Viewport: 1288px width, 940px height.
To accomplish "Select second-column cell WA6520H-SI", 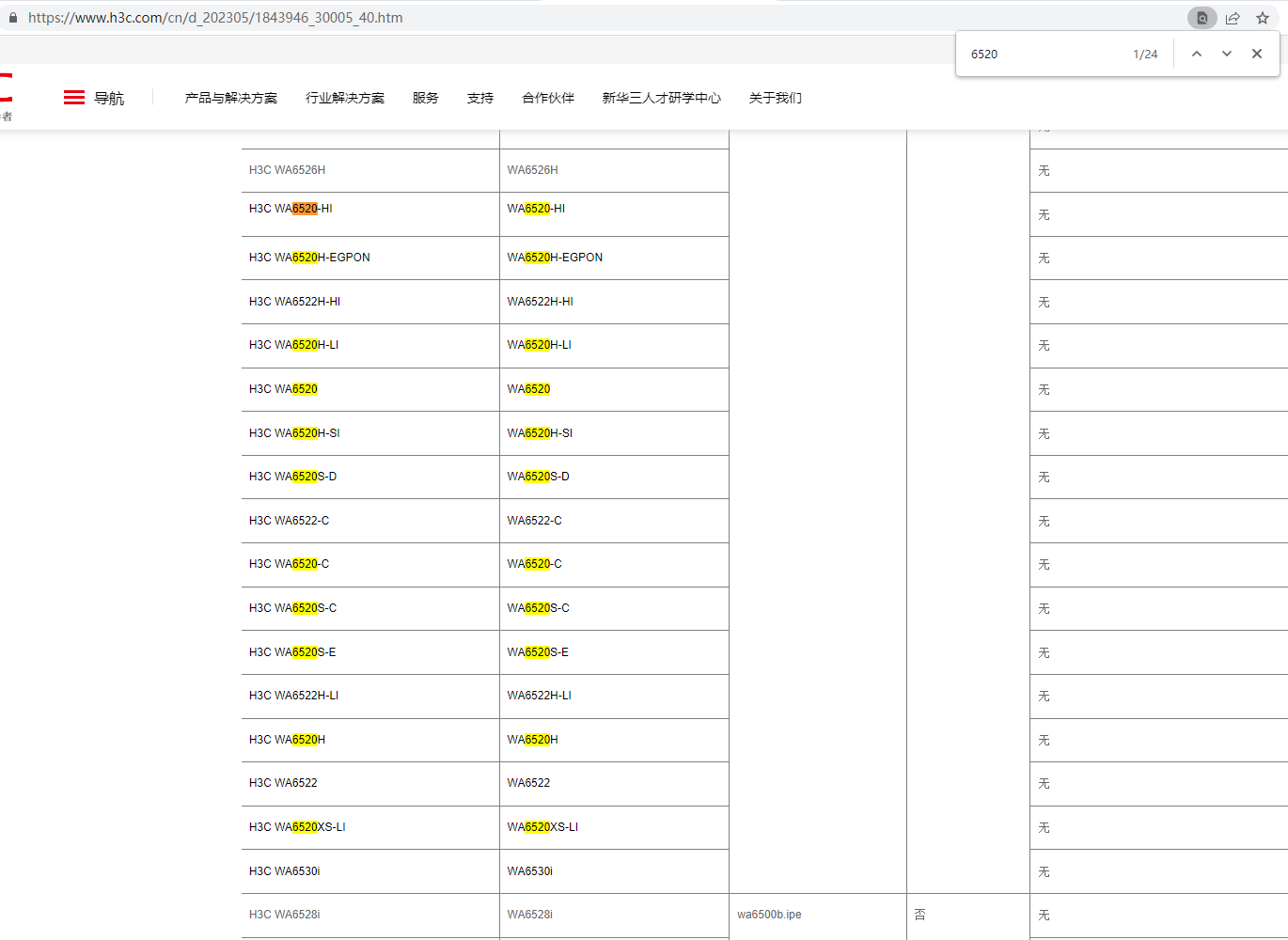I will pyautogui.click(x=540, y=433).
